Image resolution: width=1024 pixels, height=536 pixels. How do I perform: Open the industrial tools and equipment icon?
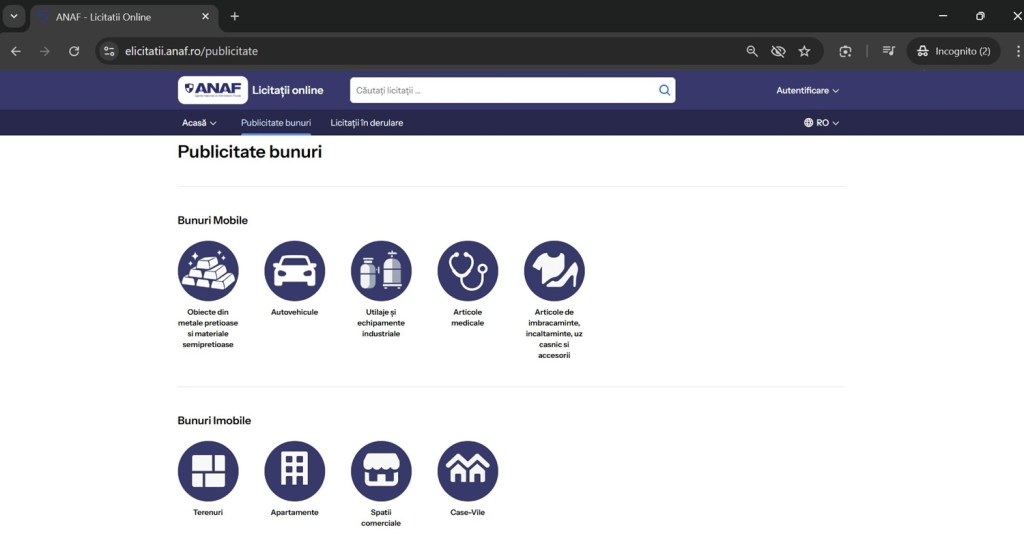pos(381,271)
